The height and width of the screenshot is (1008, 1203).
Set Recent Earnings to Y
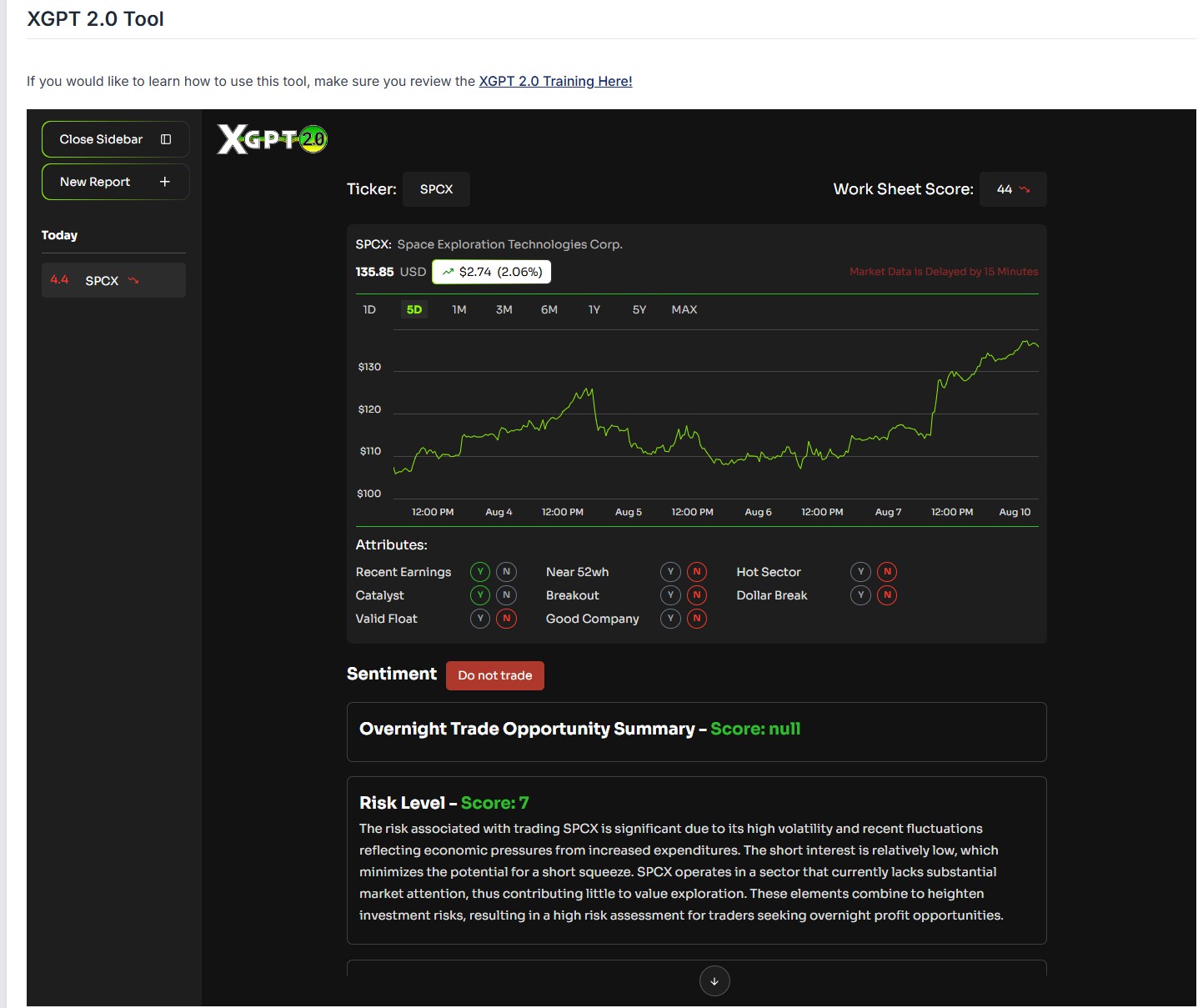pos(480,572)
